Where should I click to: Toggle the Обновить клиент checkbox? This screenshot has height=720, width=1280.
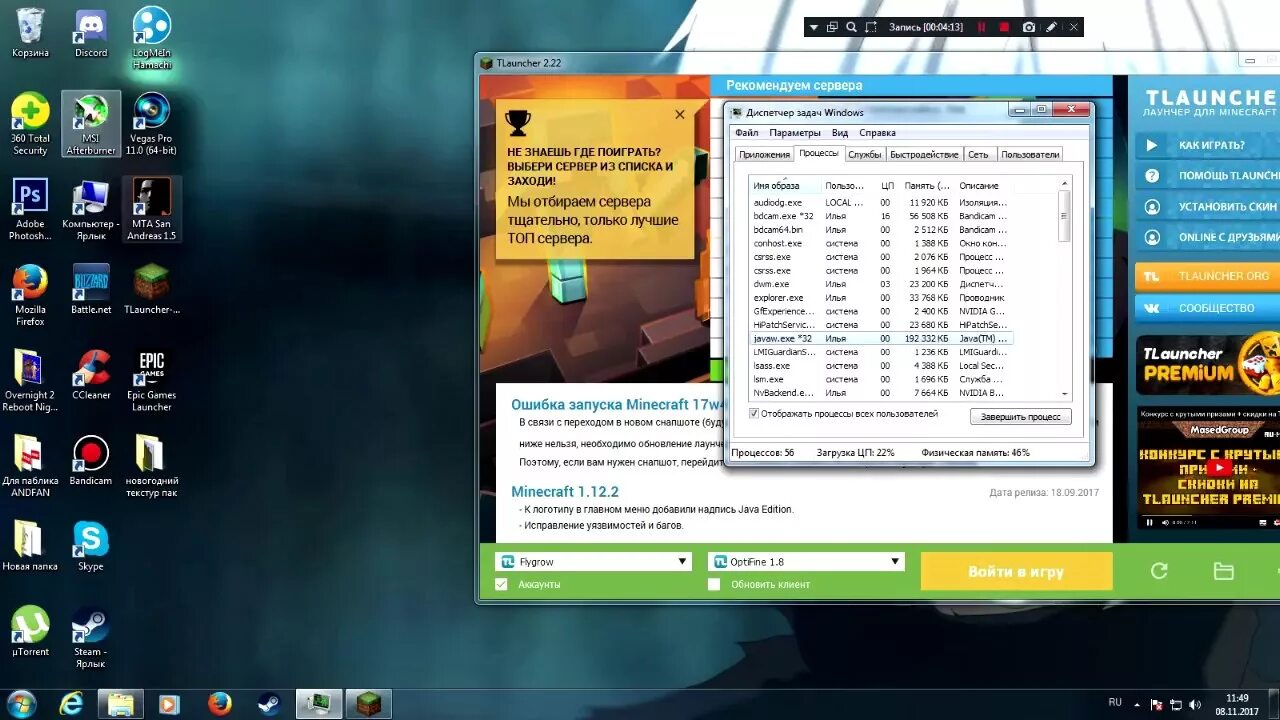coord(714,584)
